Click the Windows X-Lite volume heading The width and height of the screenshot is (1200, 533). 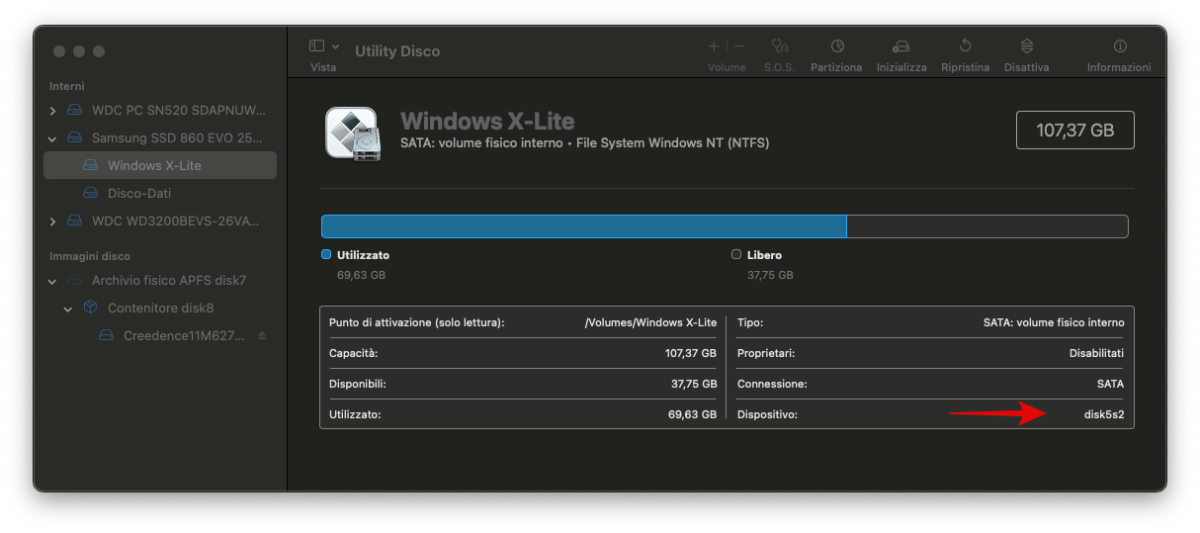[x=487, y=122]
